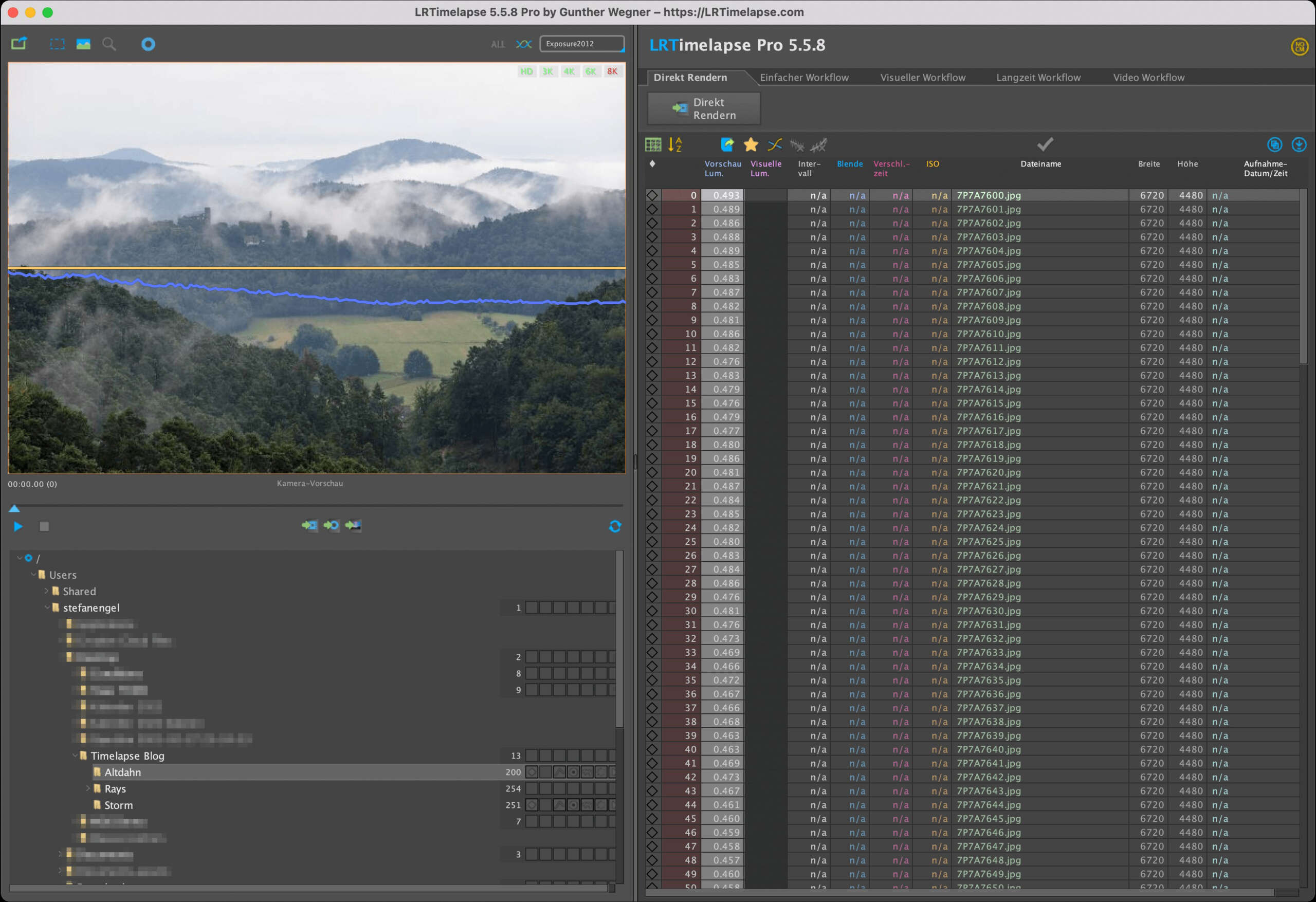Select the star rating filter icon

tap(751, 144)
